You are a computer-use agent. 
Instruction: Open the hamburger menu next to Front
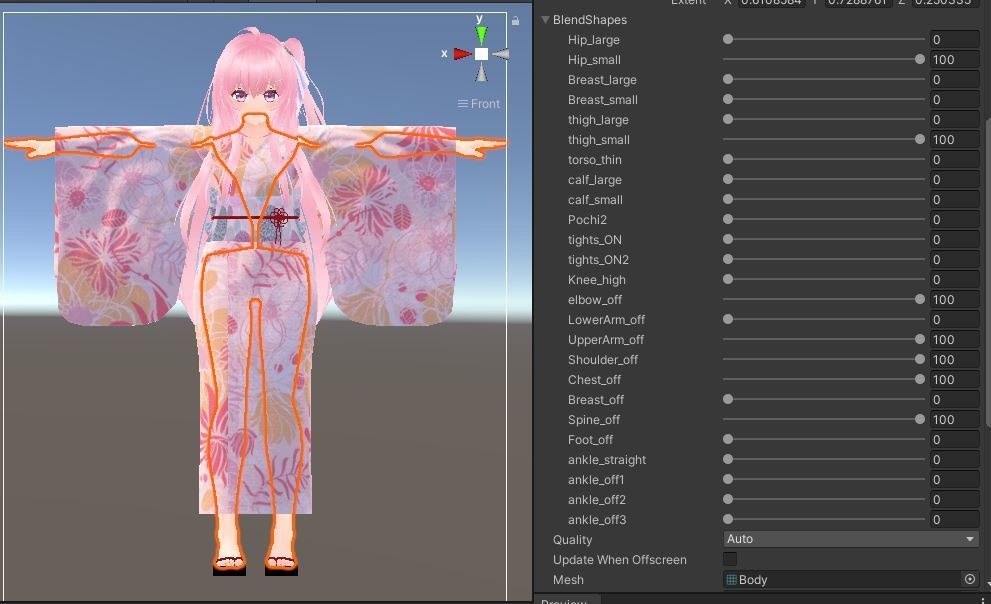point(463,103)
